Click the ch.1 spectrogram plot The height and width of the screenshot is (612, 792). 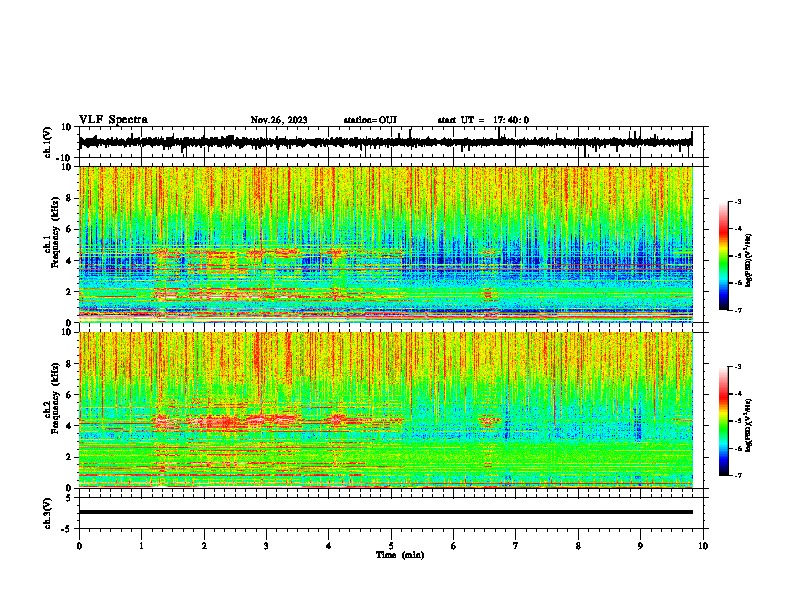pyautogui.click(x=386, y=244)
